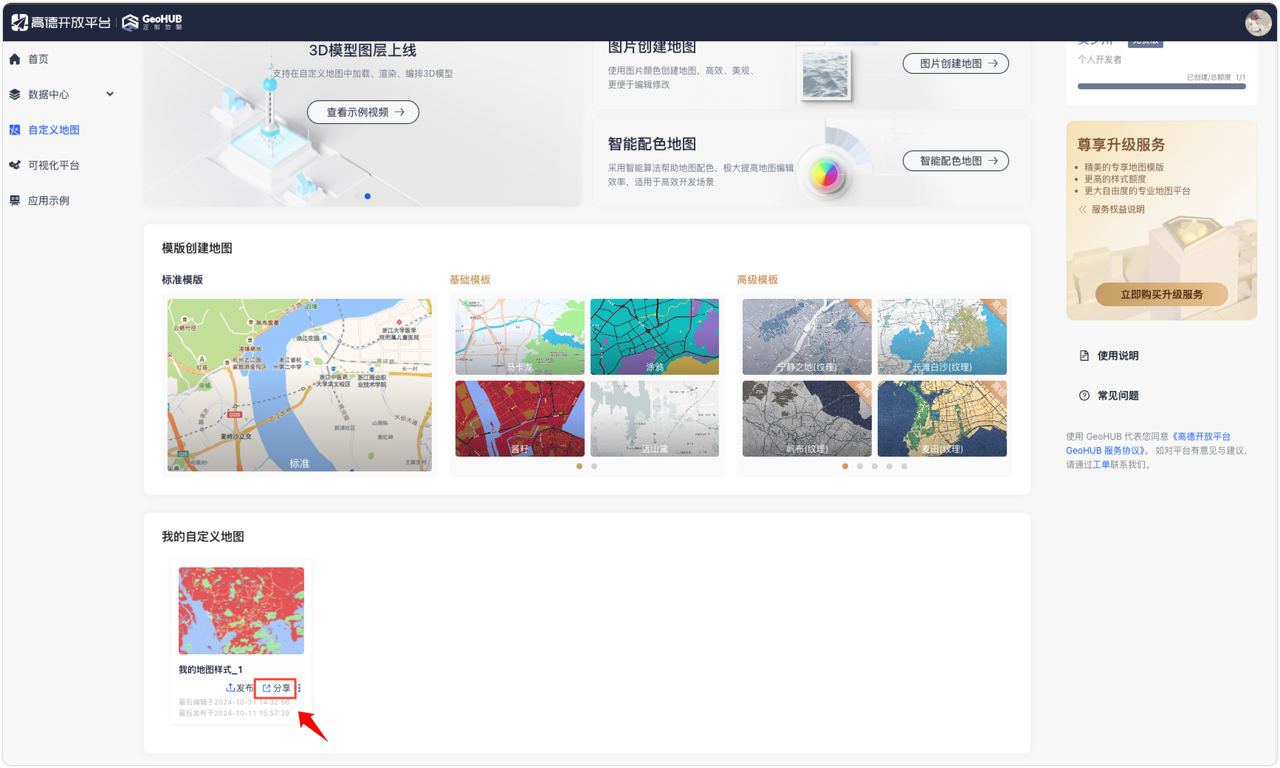Viewport: 1280px width, 768px height.
Task: Click the 首页 home icon
Action: click(x=15, y=59)
